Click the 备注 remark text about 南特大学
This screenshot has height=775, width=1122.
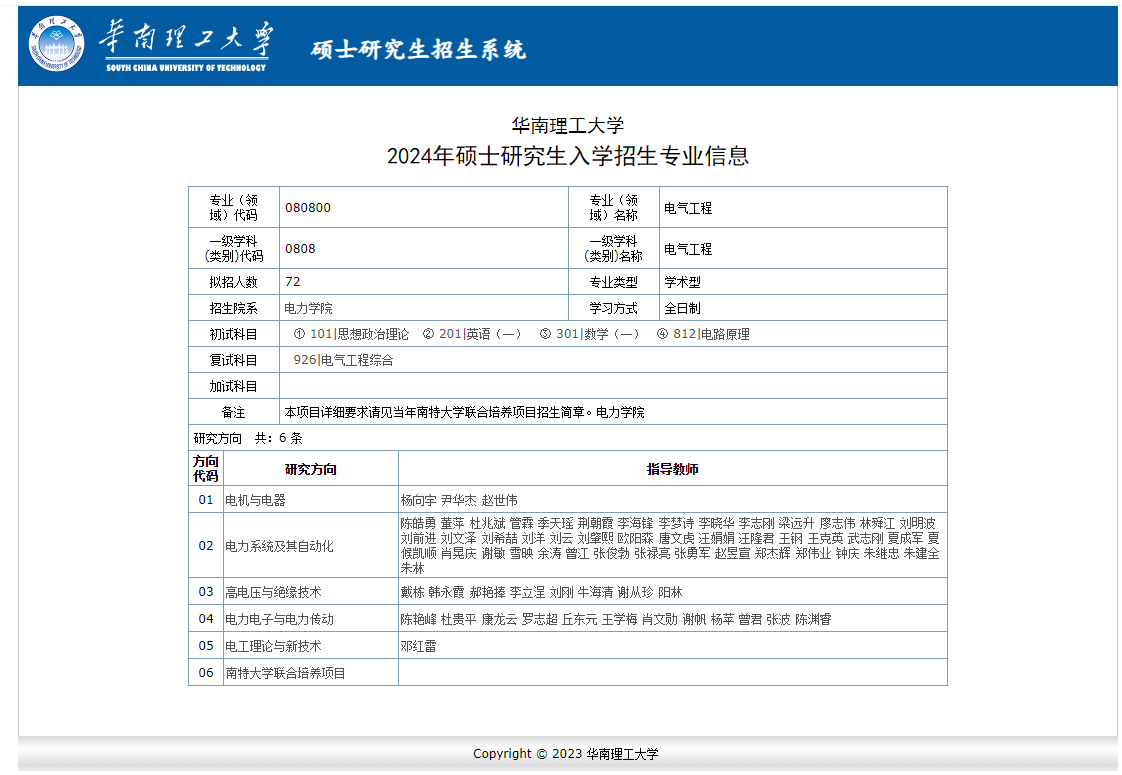click(x=464, y=412)
